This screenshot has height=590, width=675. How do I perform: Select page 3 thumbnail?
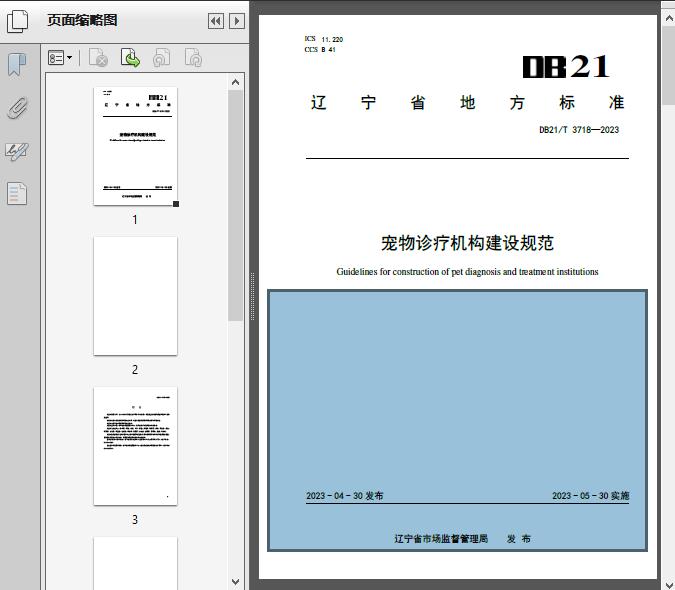[135, 446]
